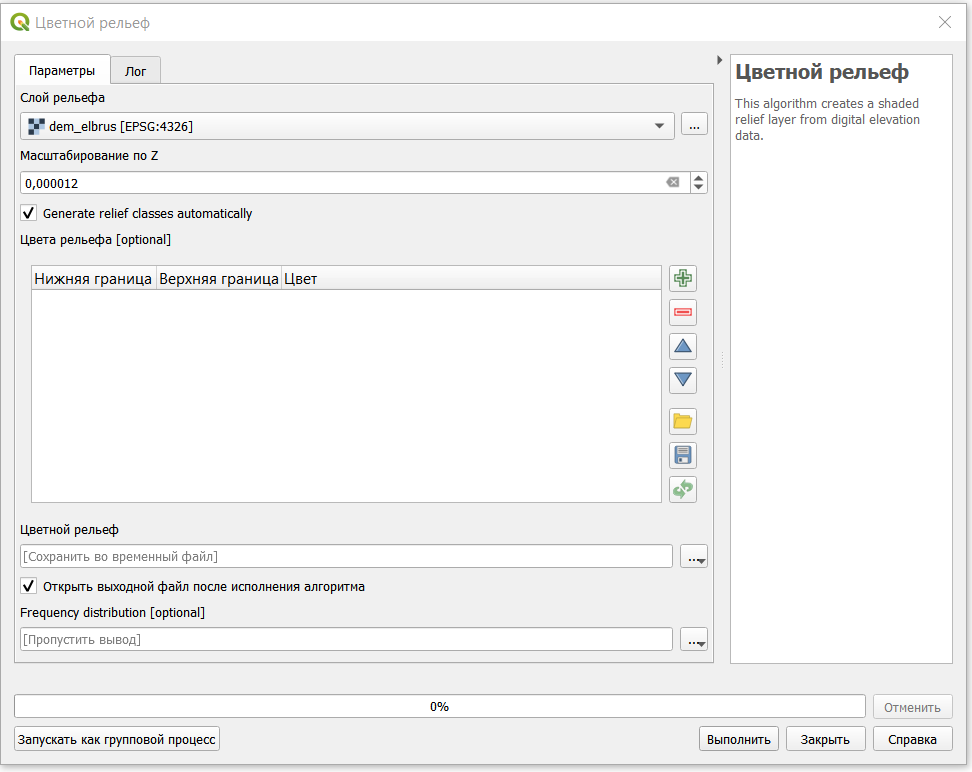Viewport: 972px width, 772px height.
Task: Open Frequency distribution output options
Action: [694, 639]
